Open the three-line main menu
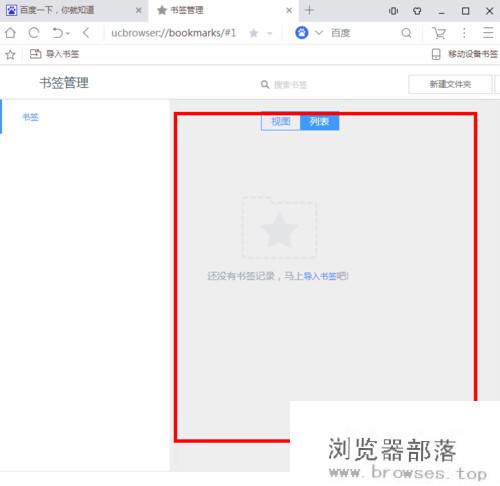The width and height of the screenshot is (500, 486). click(x=488, y=33)
